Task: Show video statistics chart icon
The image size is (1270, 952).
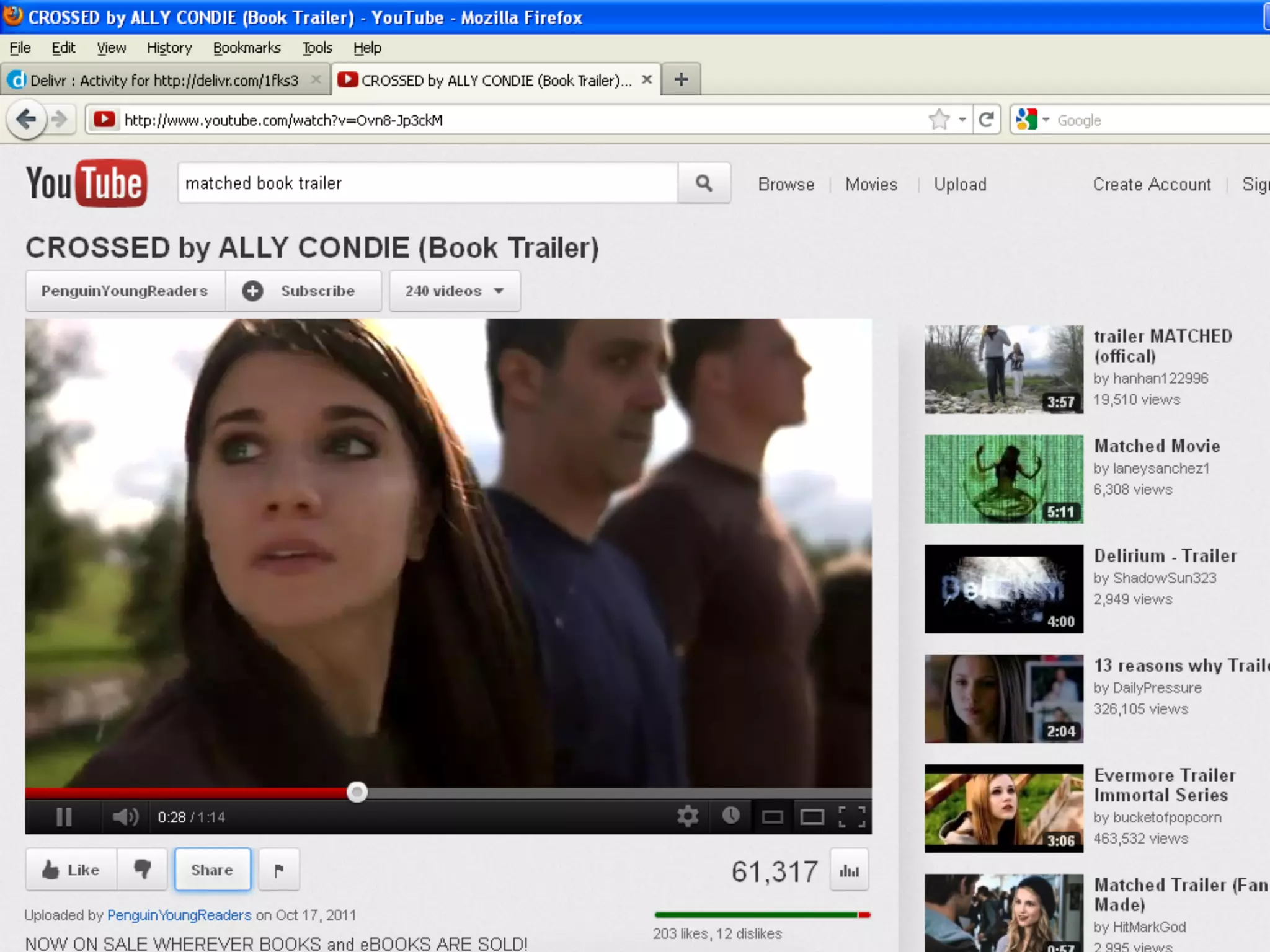Action: (849, 871)
